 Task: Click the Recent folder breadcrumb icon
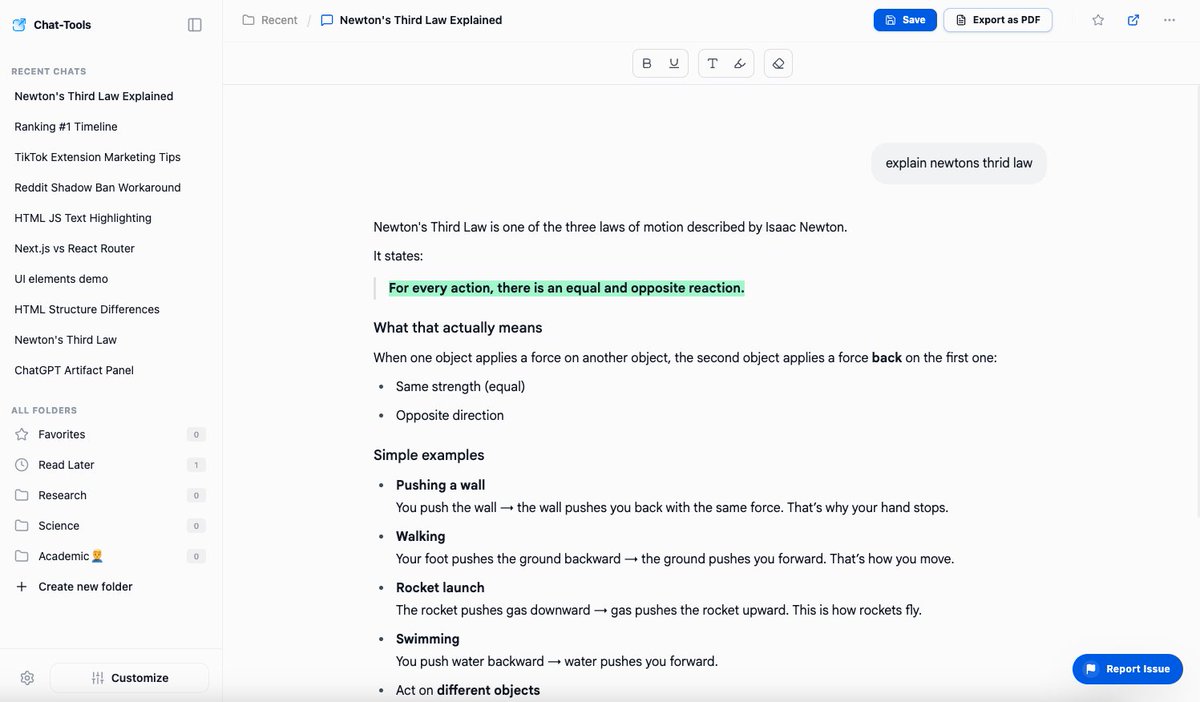point(248,20)
